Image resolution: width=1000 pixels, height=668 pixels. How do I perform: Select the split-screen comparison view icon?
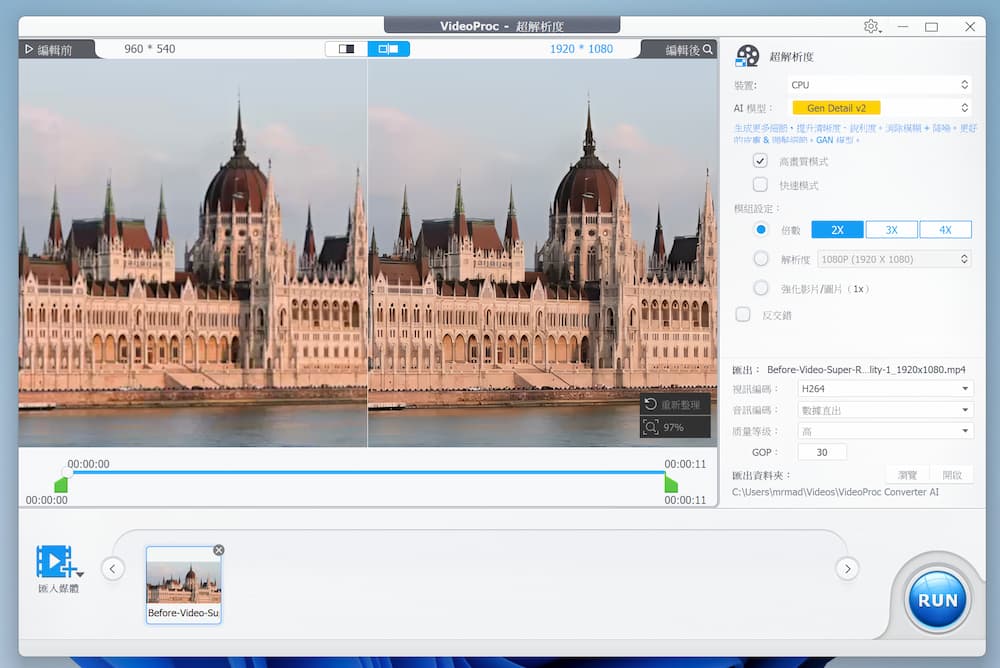[x=388, y=47]
